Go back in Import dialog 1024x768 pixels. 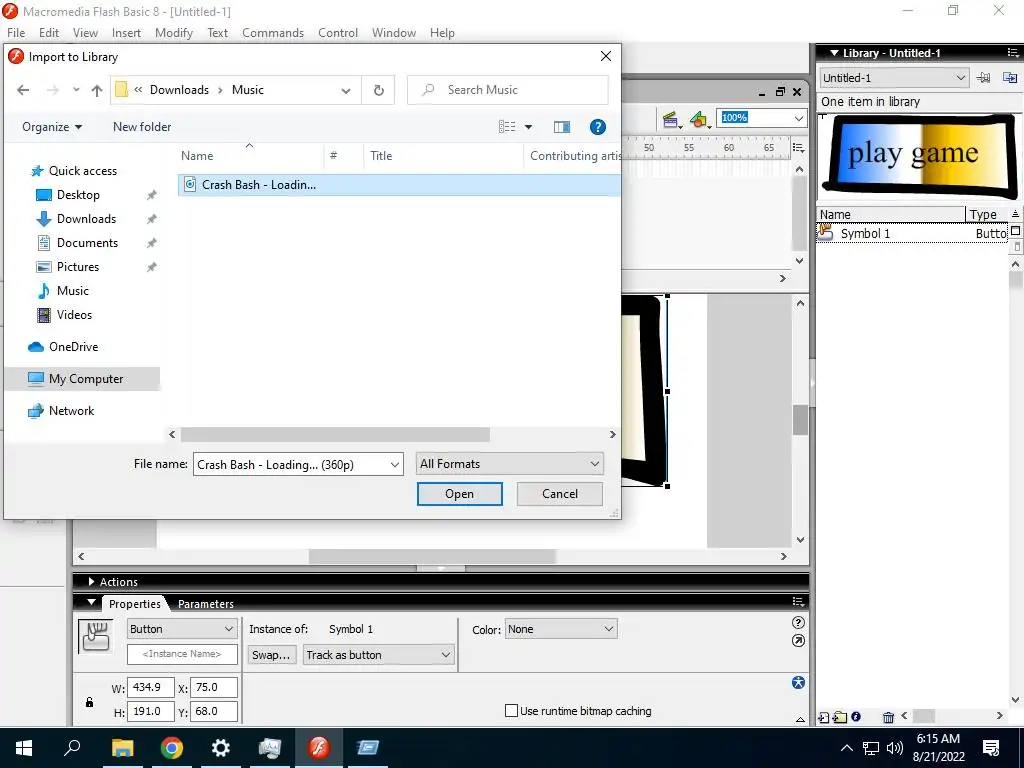(23, 90)
